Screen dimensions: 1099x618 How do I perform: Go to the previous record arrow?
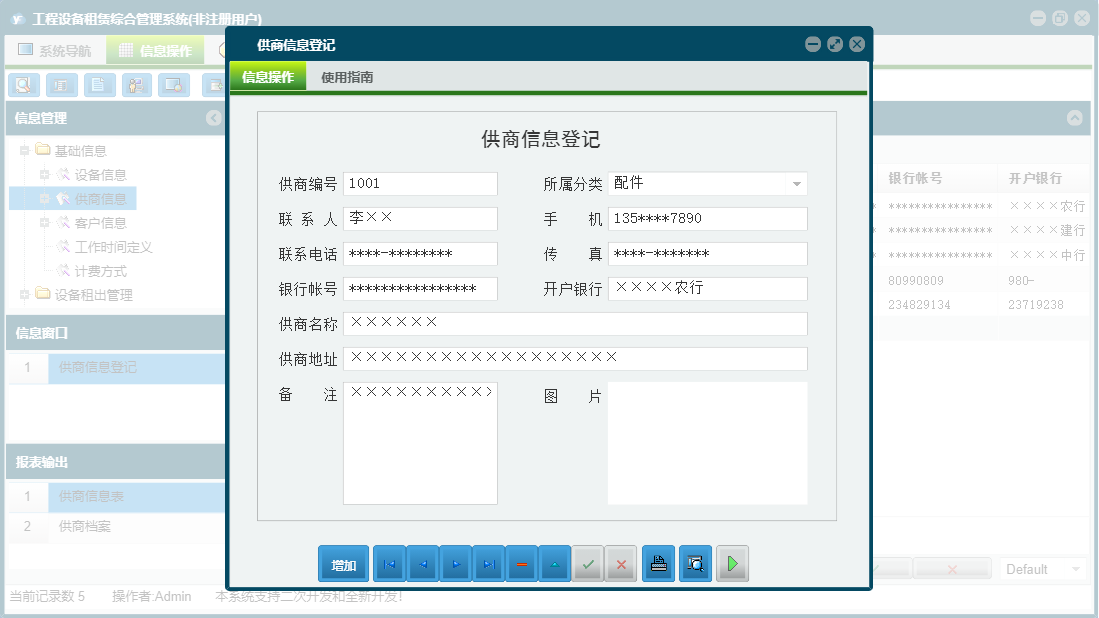pos(423,564)
